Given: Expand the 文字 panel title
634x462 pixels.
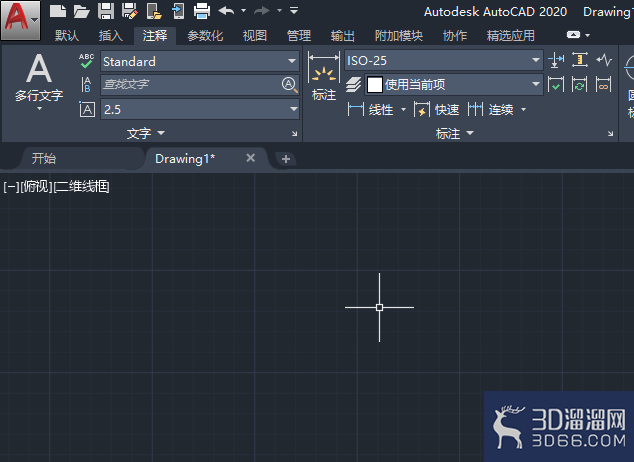Looking at the screenshot, I should (x=146, y=133).
